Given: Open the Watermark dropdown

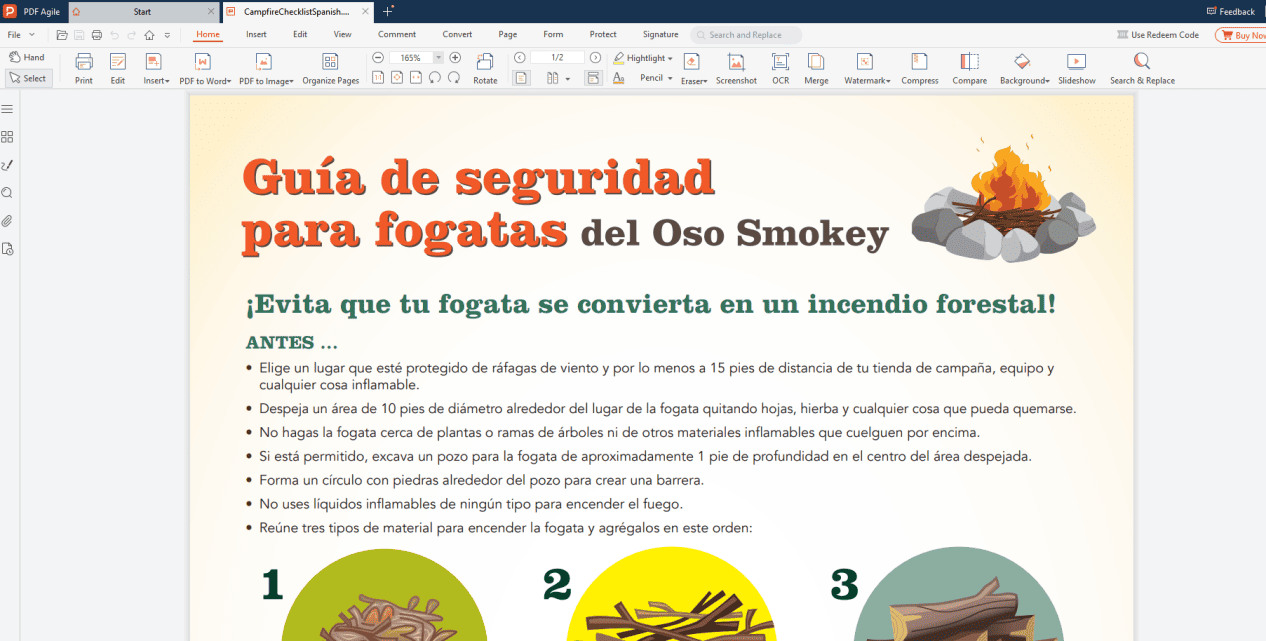Looking at the screenshot, I should click(x=866, y=66).
